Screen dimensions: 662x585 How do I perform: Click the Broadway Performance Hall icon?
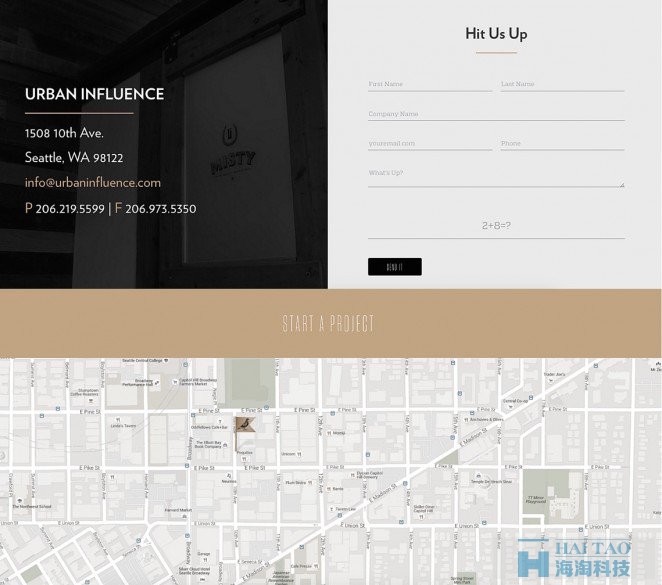click(x=157, y=383)
